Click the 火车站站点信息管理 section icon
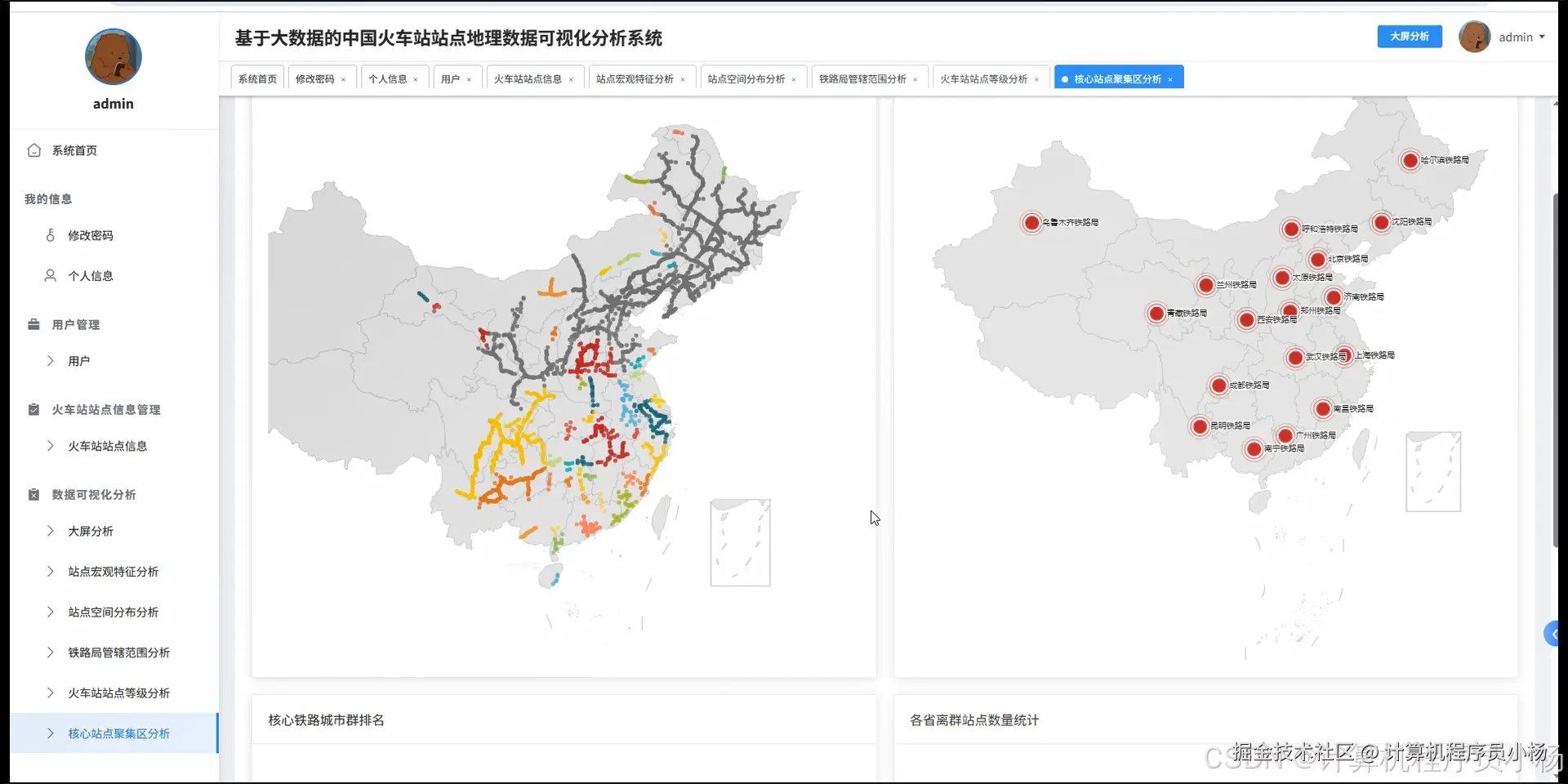Image resolution: width=1568 pixels, height=784 pixels. (33, 409)
